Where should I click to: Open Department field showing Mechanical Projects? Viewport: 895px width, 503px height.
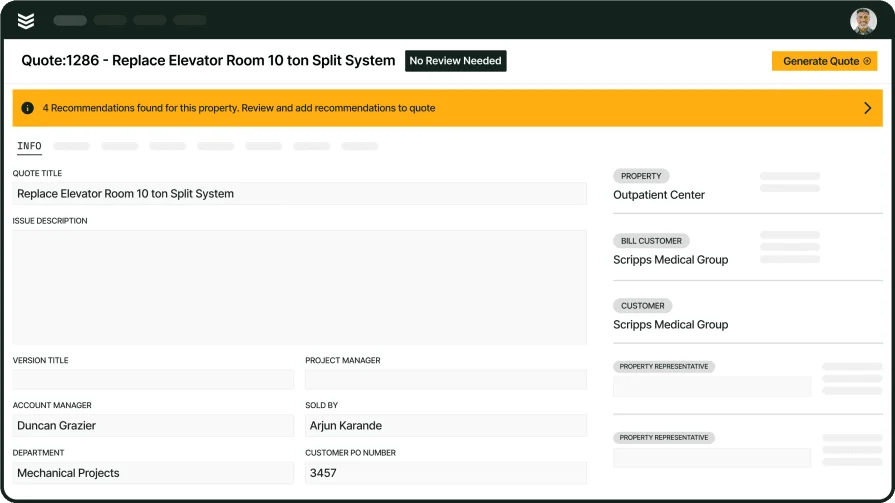[153, 473]
